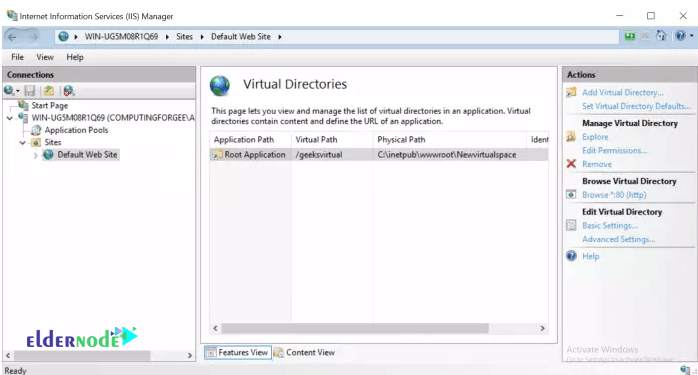
Task: Select the WIN-UG5M08R1Q69 server node
Action: coord(113,118)
